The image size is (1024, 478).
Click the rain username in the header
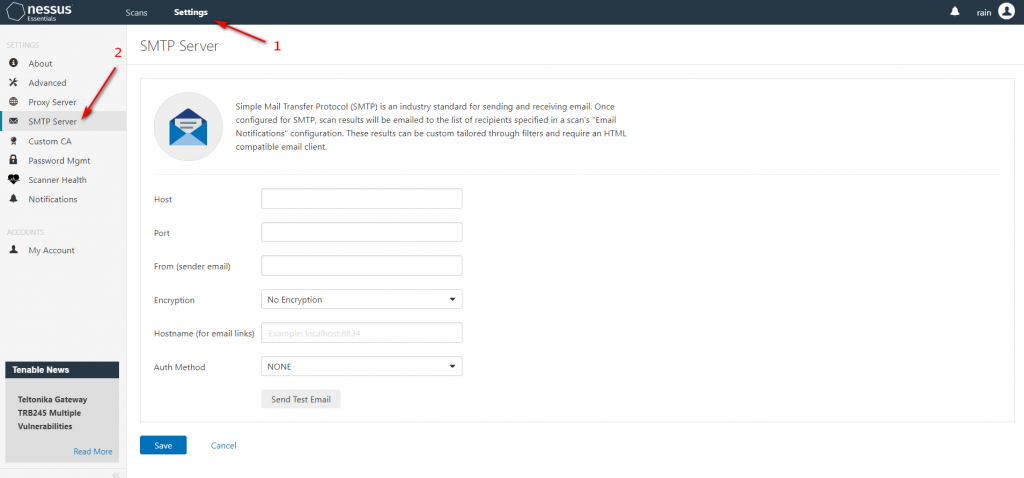984,12
